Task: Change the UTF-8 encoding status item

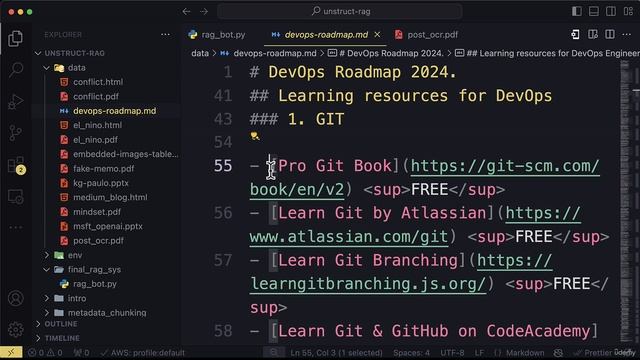Action: (x=452, y=353)
